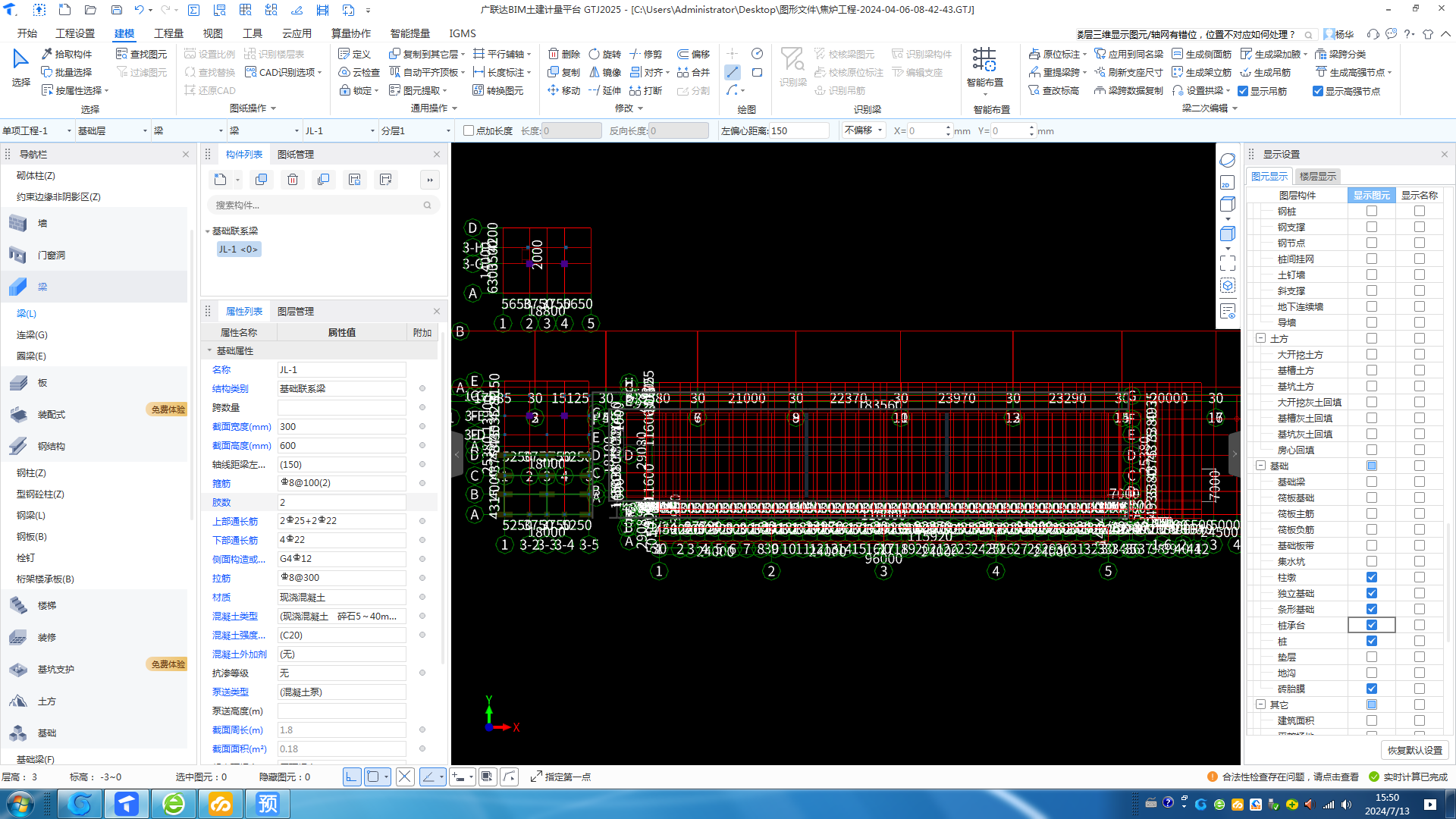Uncheck 显示图元 for 独立基础
The image size is (1456, 819).
pos(1372,593)
